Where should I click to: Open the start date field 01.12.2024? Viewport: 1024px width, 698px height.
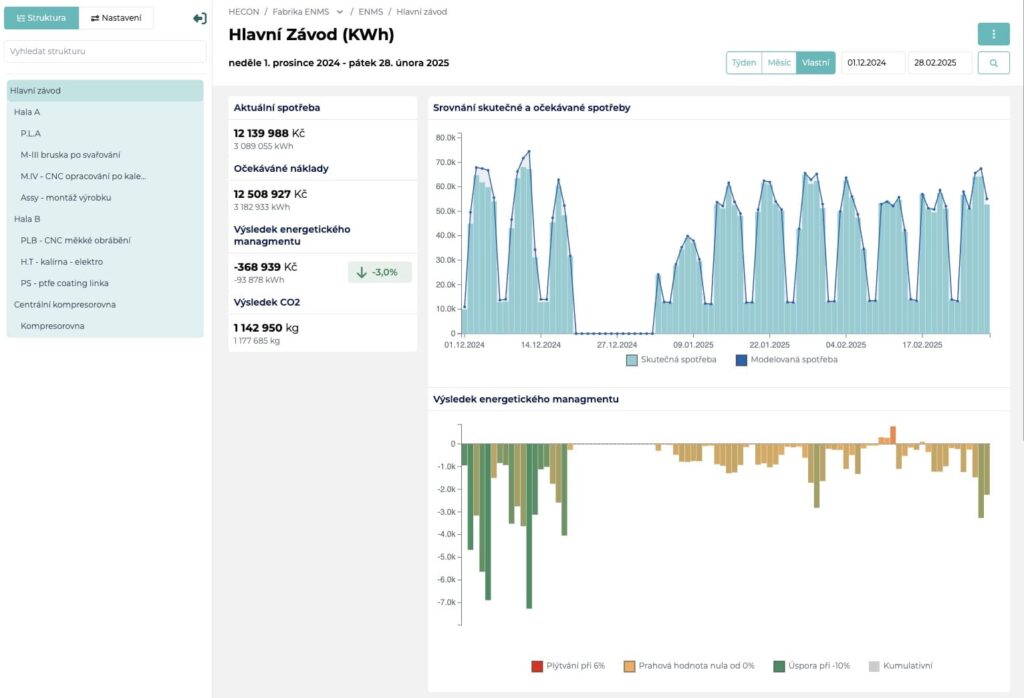coord(873,63)
